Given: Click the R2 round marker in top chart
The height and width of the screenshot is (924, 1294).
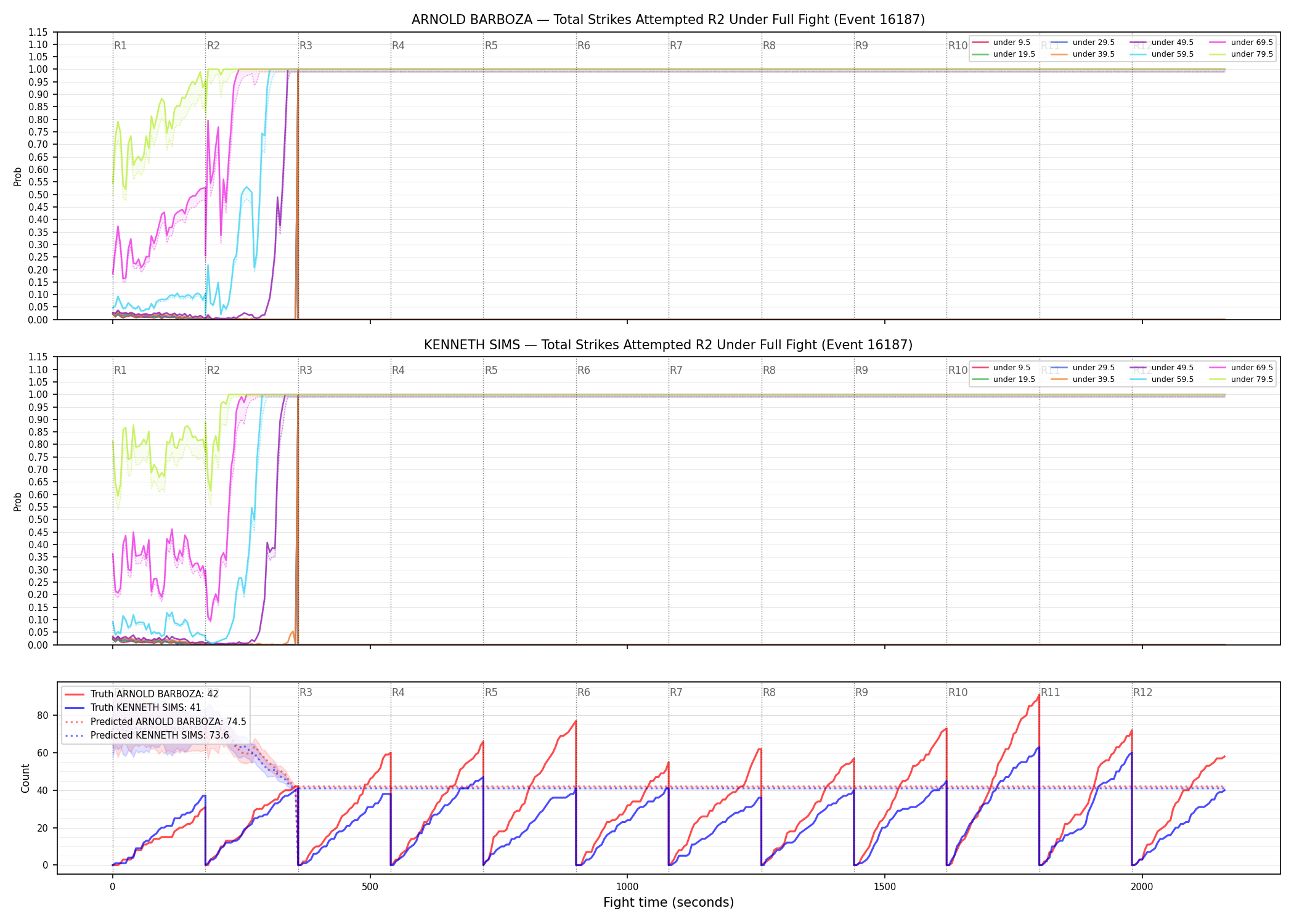Looking at the screenshot, I should tap(213, 46).
